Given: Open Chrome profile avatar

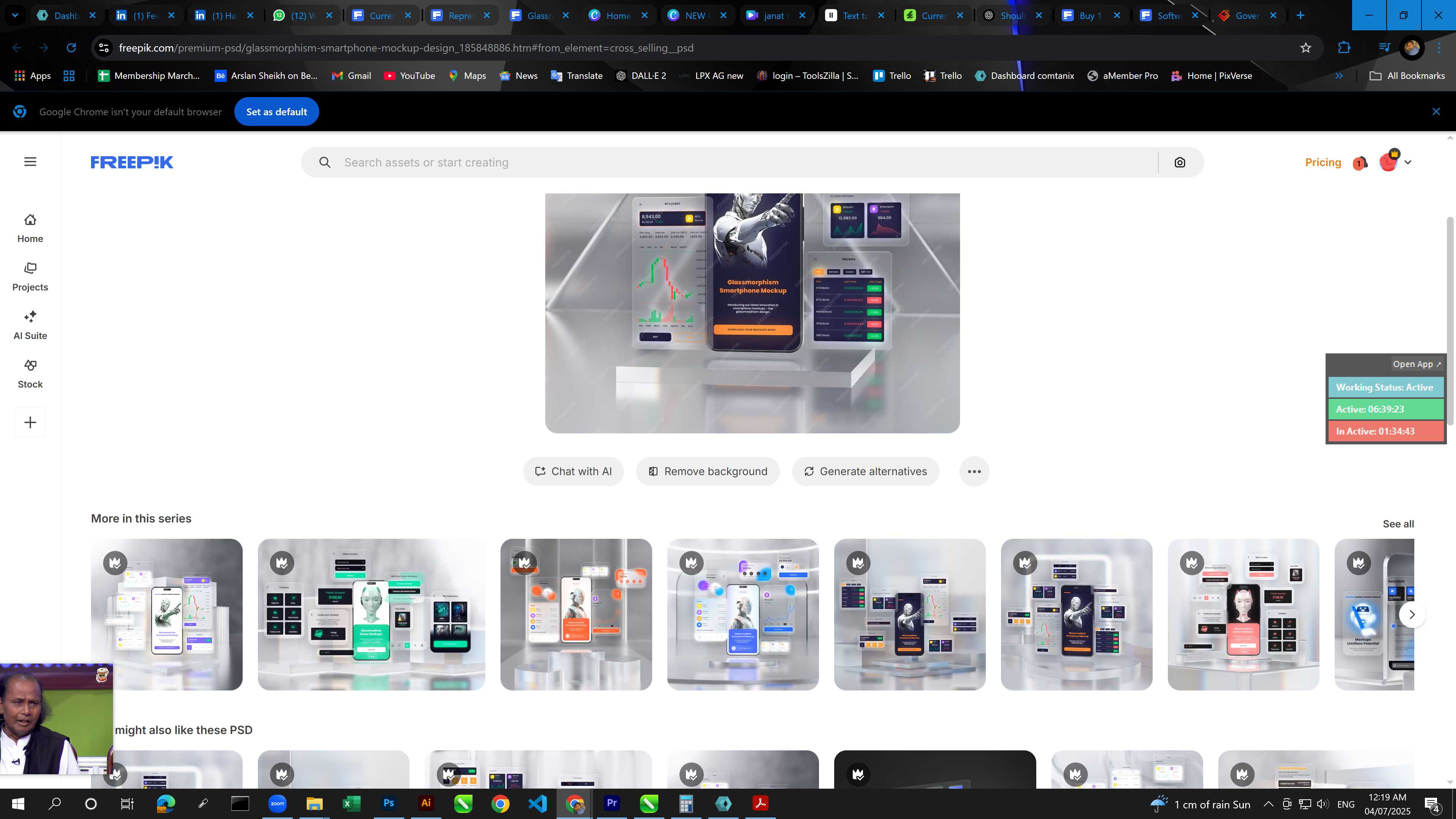Looking at the screenshot, I should pyautogui.click(x=1411, y=48).
